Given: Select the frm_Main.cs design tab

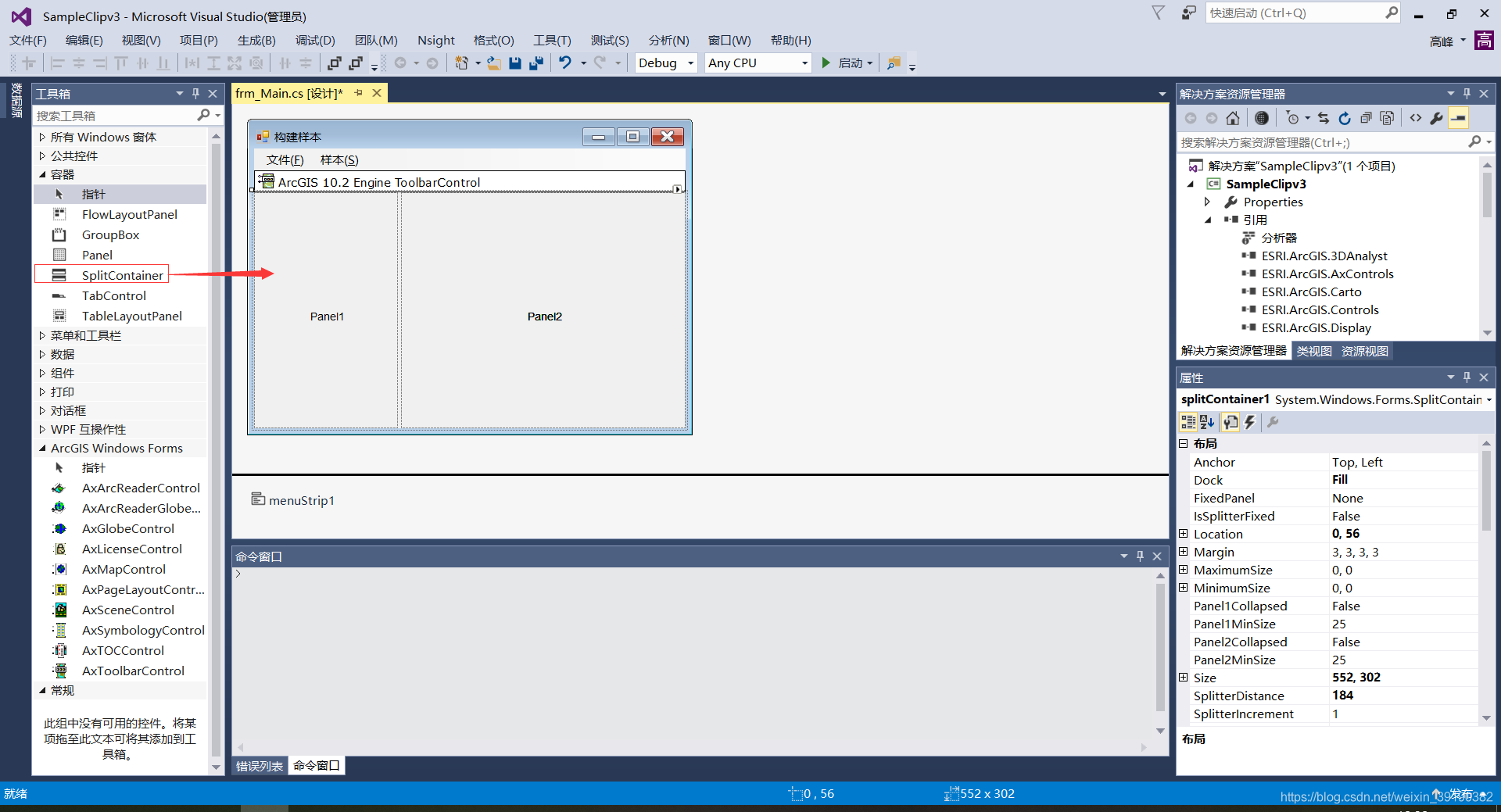Looking at the screenshot, I should (288, 93).
